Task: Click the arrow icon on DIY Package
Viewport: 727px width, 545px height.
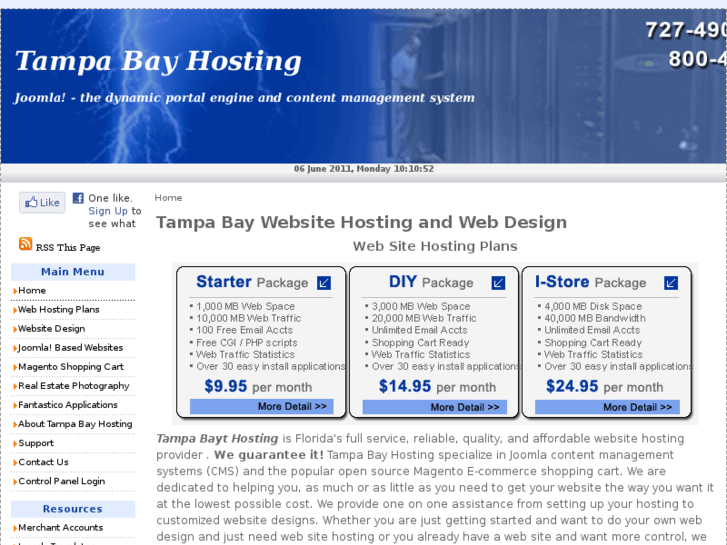Action: click(x=498, y=282)
